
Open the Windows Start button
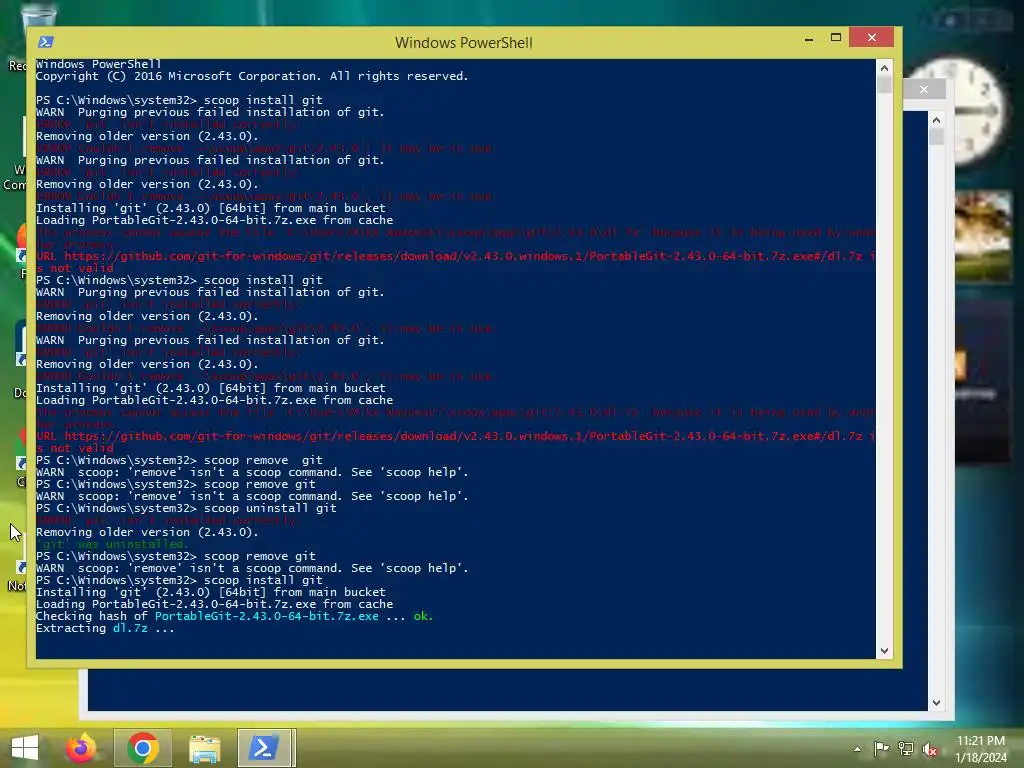coord(25,748)
